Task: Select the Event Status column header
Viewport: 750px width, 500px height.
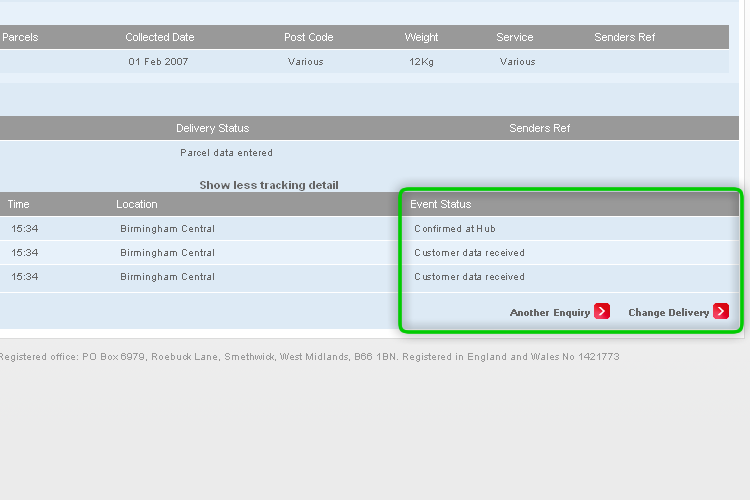Action: point(441,204)
